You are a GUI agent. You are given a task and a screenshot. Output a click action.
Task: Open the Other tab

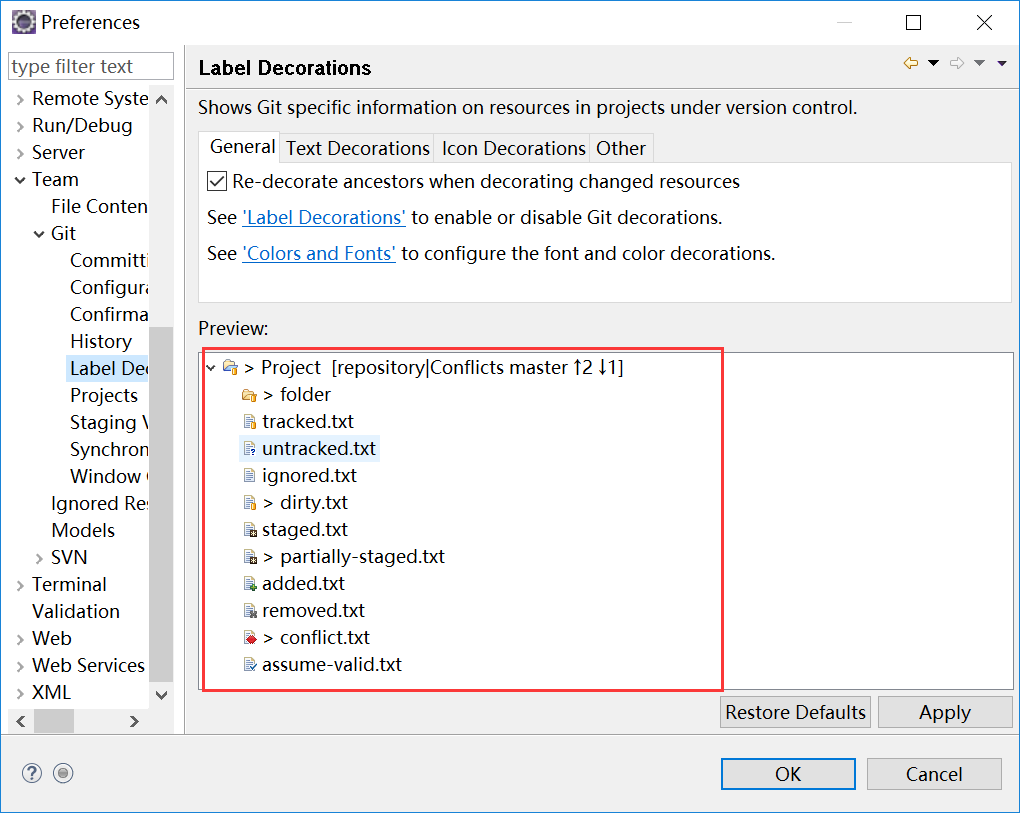coord(621,148)
